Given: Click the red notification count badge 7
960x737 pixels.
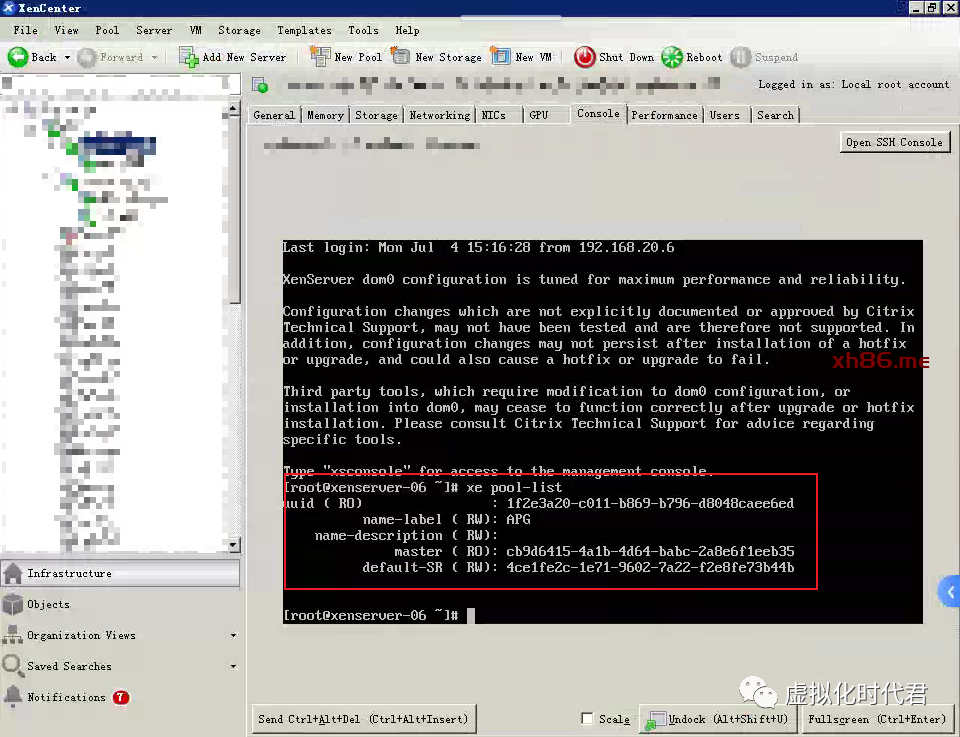Looking at the screenshot, I should point(121,697).
